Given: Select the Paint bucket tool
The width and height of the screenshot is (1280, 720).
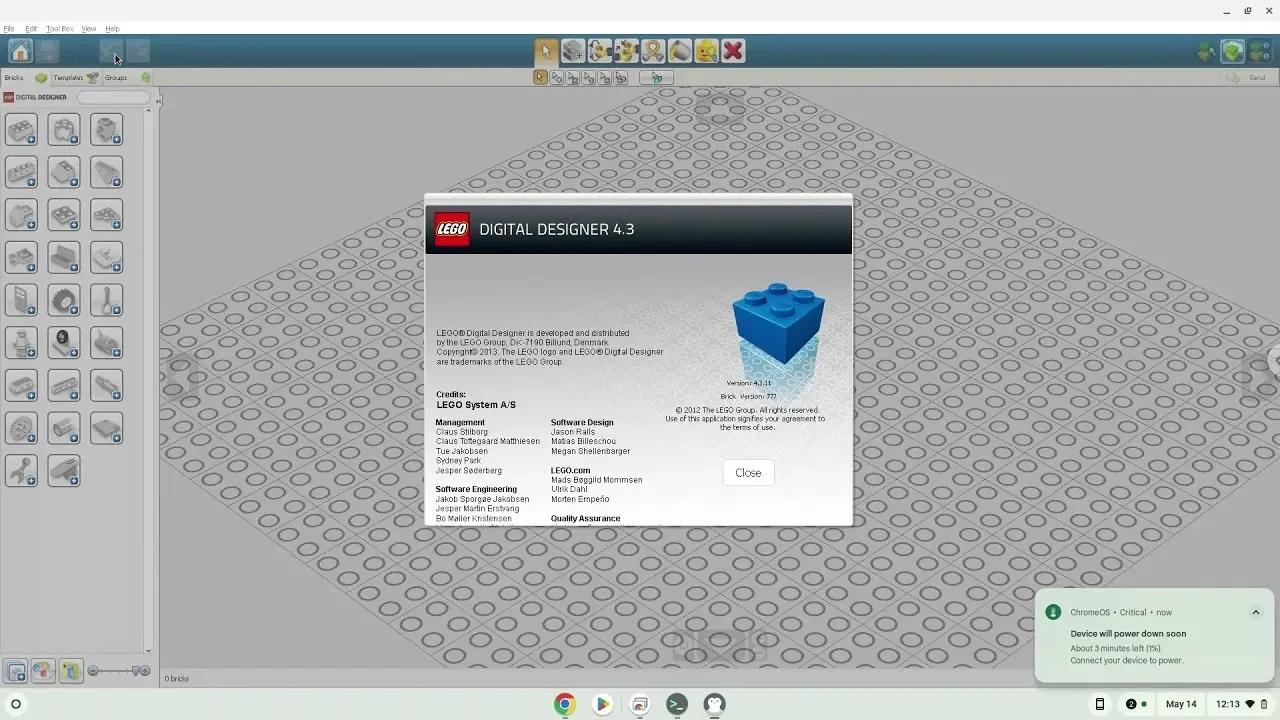Looking at the screenshot, I should (680, 51).
